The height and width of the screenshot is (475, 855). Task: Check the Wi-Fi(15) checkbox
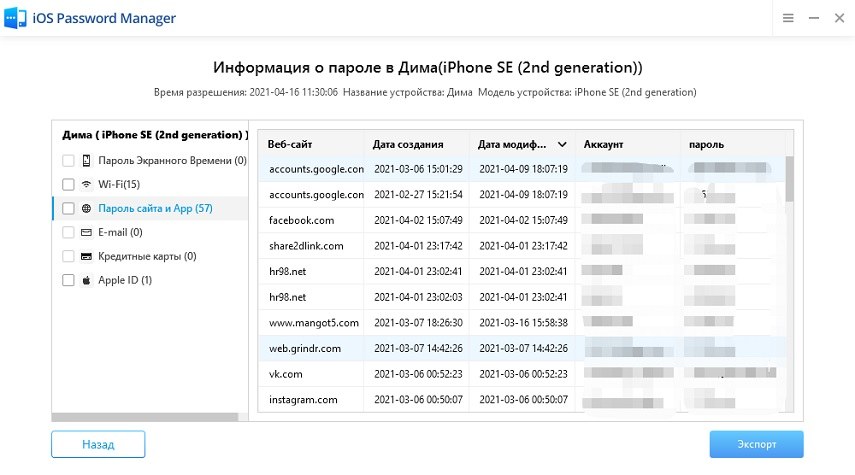pos(68,184)
